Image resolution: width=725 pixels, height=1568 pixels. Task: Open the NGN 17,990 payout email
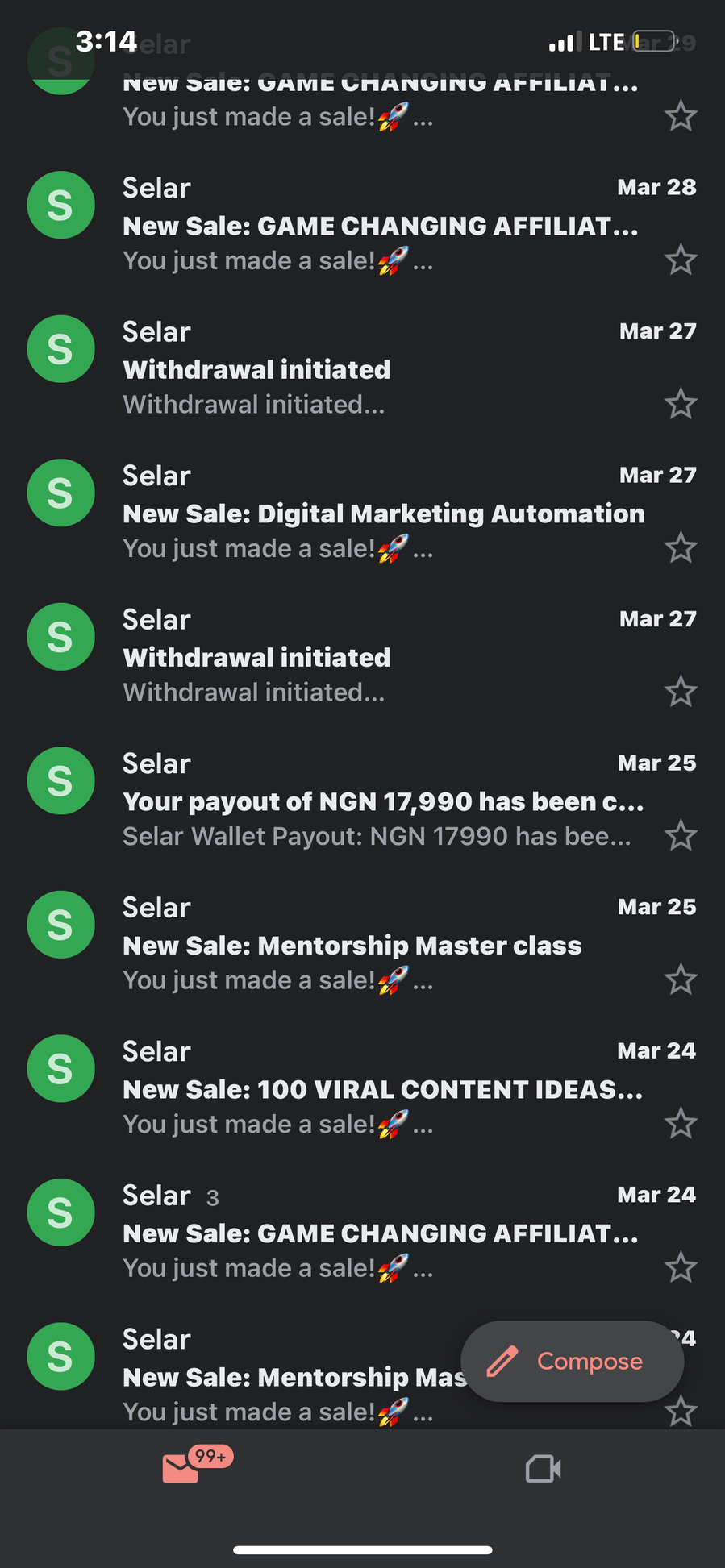point(383,802)
